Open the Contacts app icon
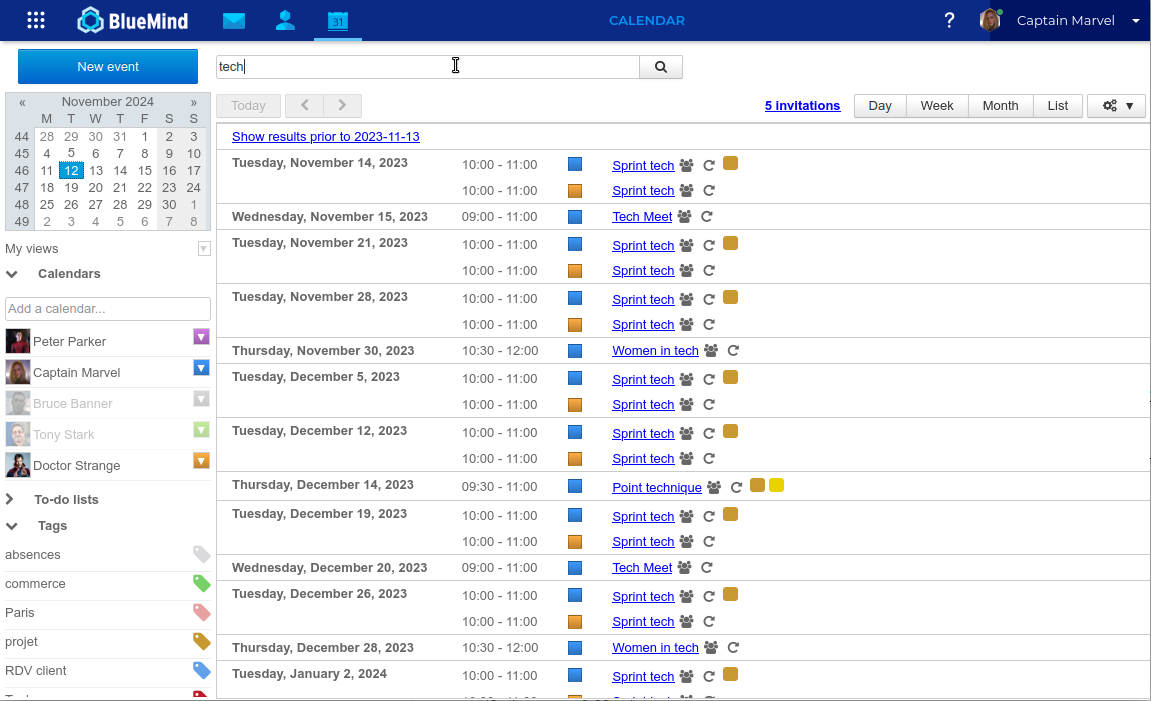Screen dimensions: 1151x701 point(285,21)
